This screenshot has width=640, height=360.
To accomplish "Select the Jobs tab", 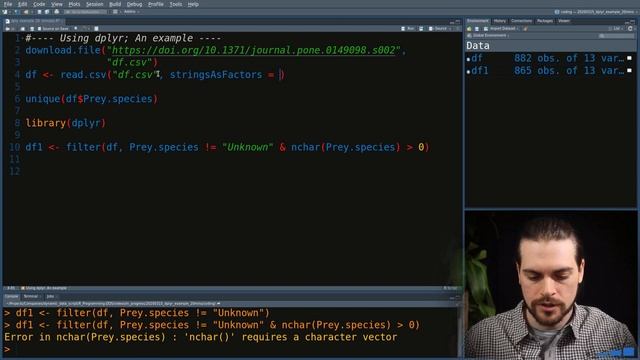I will [50, 296].
